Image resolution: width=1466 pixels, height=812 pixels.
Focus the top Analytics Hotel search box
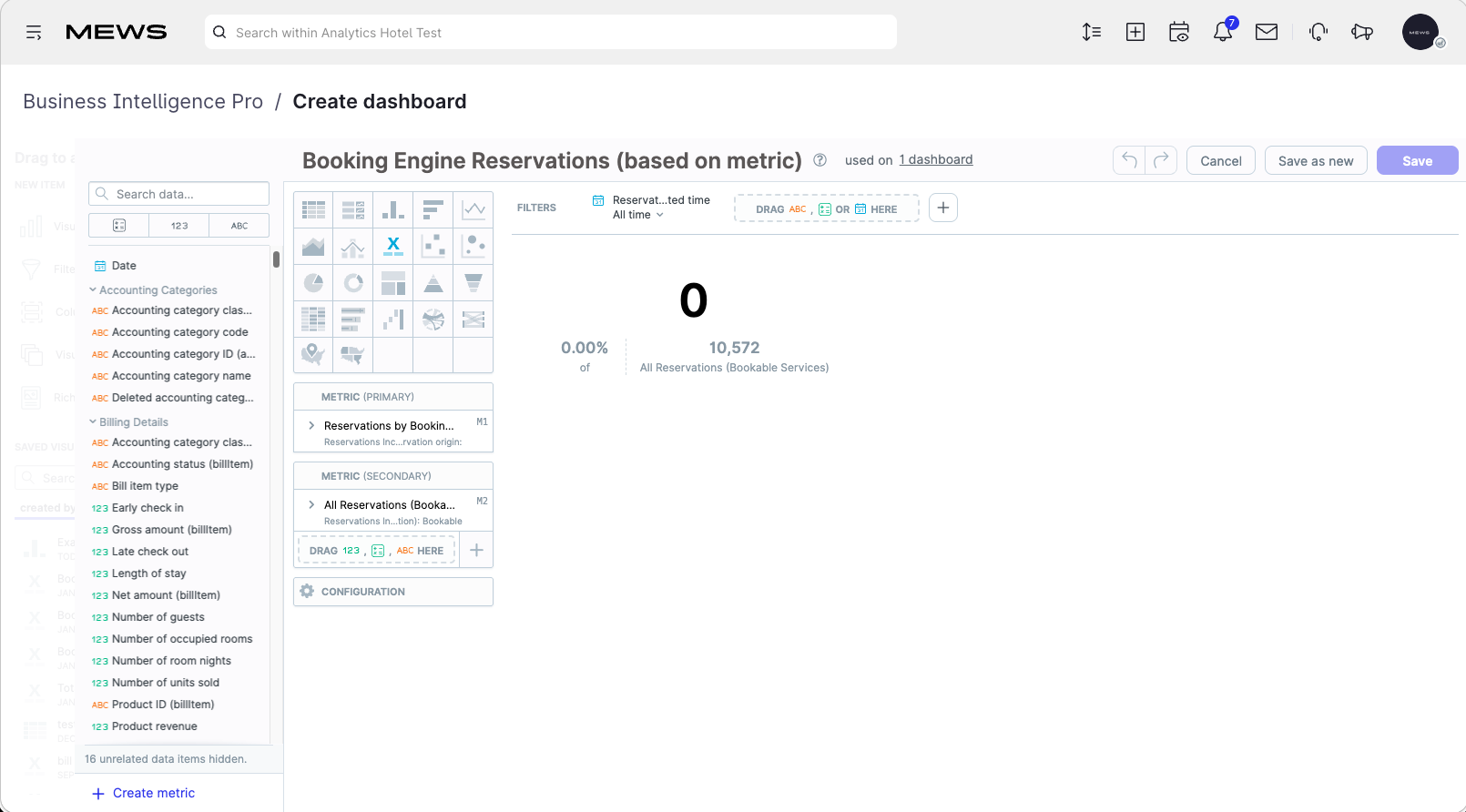point(551,32)
